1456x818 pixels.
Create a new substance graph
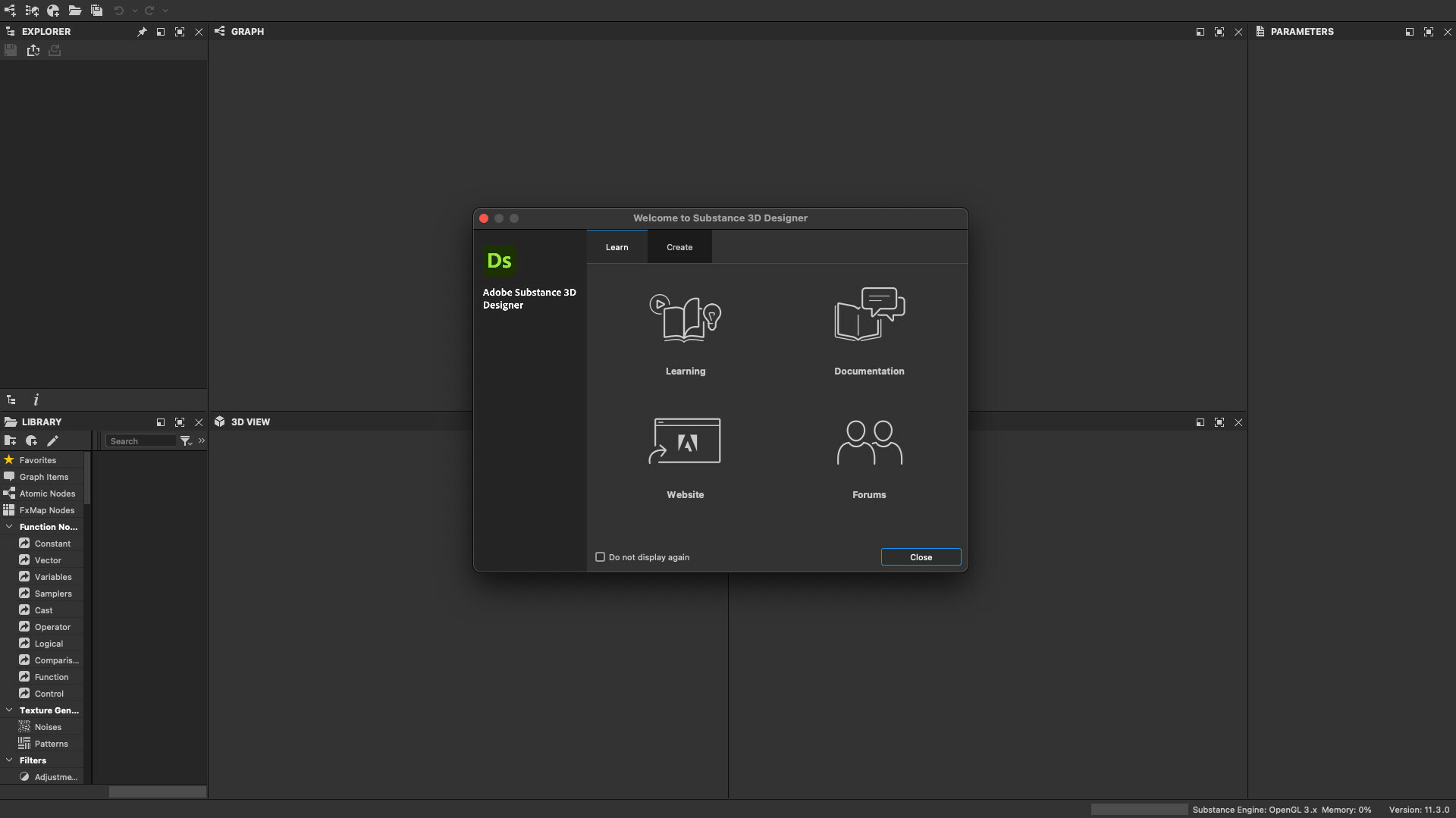10,11
